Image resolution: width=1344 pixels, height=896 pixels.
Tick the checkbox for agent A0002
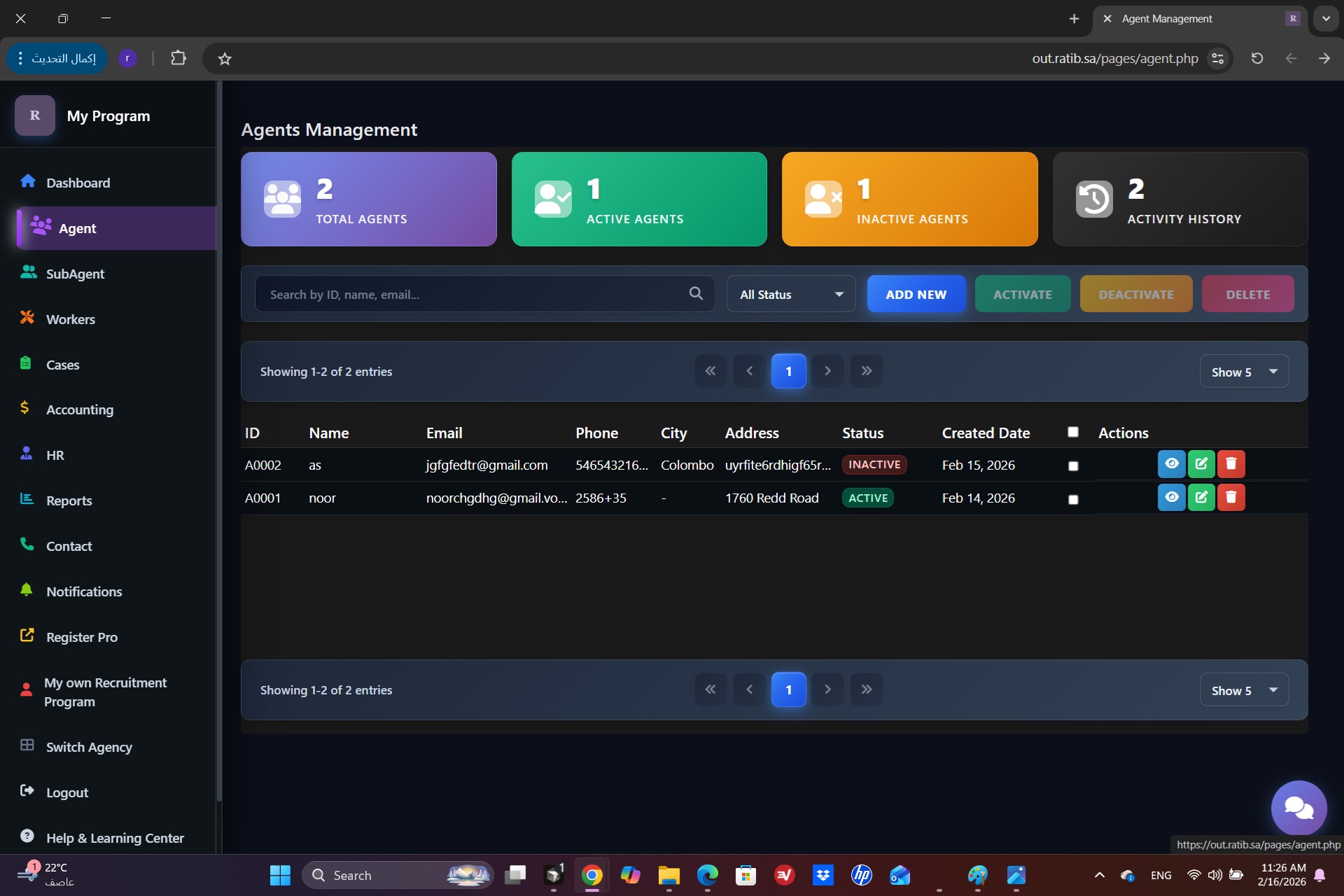1073,466
